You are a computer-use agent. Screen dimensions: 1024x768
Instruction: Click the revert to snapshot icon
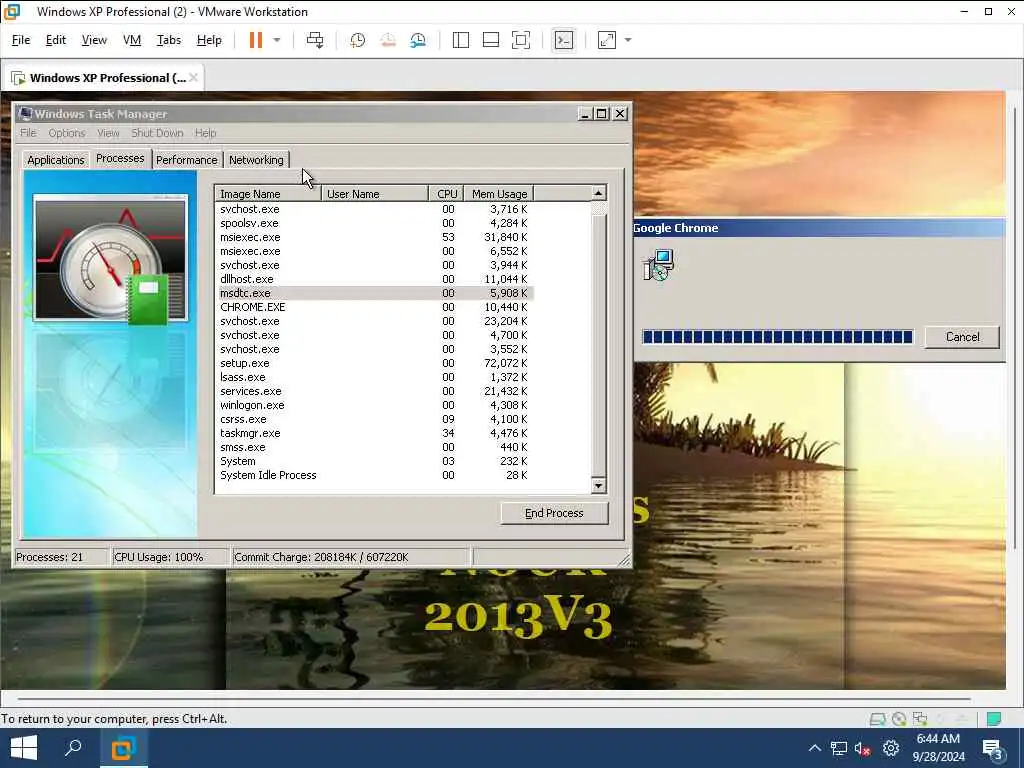[x=388, y=40]
